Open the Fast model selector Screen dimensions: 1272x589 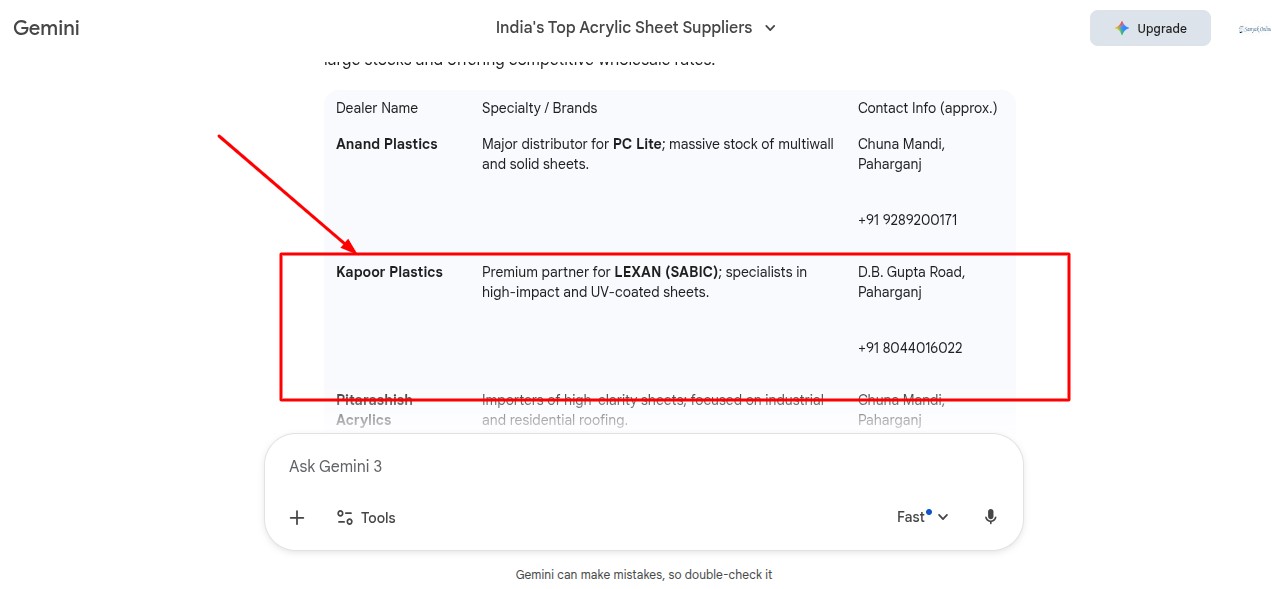[922, 517]
